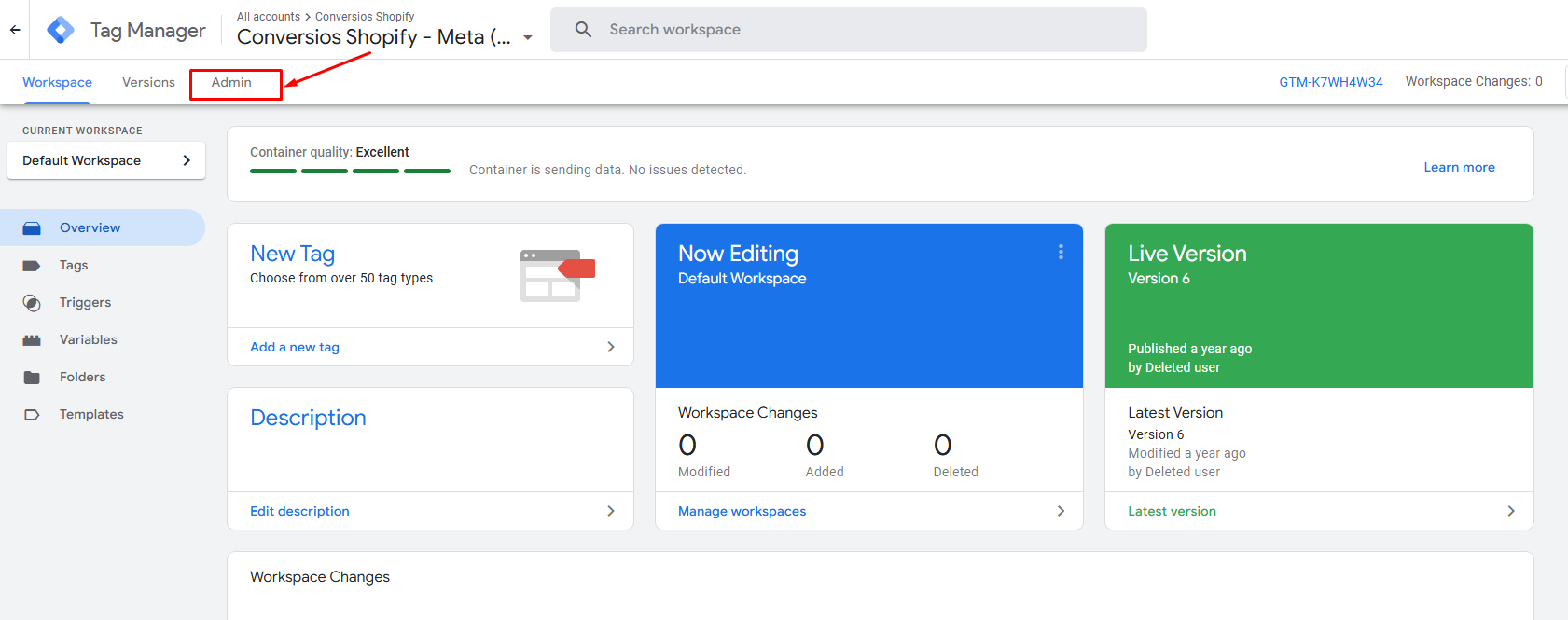The image size is (1568, 620).
Task: Switch to the Workspace tab
Action: 58,82
